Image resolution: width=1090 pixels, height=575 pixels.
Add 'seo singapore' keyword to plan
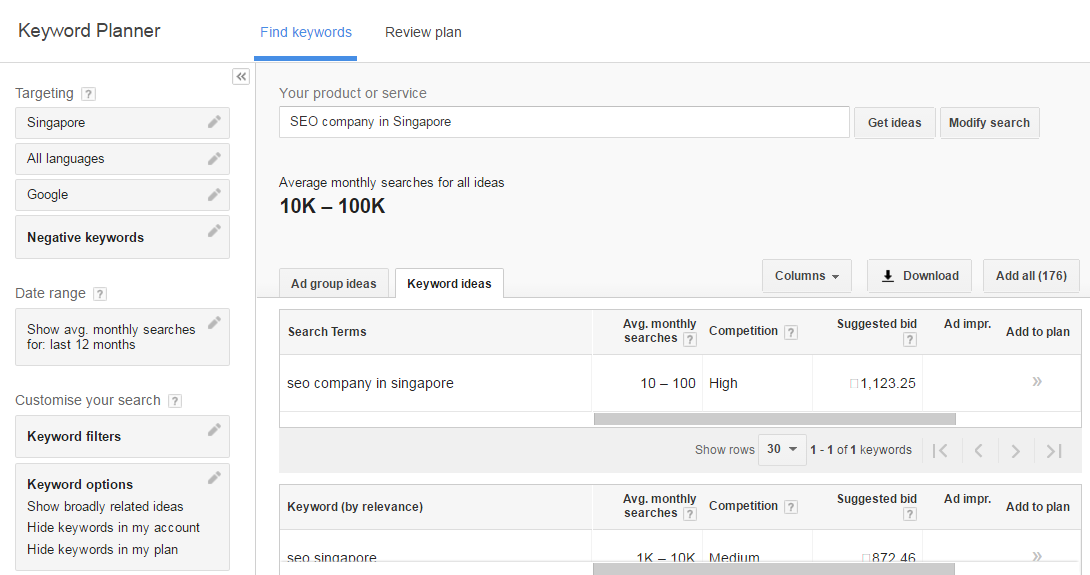tap(1037, 556)
